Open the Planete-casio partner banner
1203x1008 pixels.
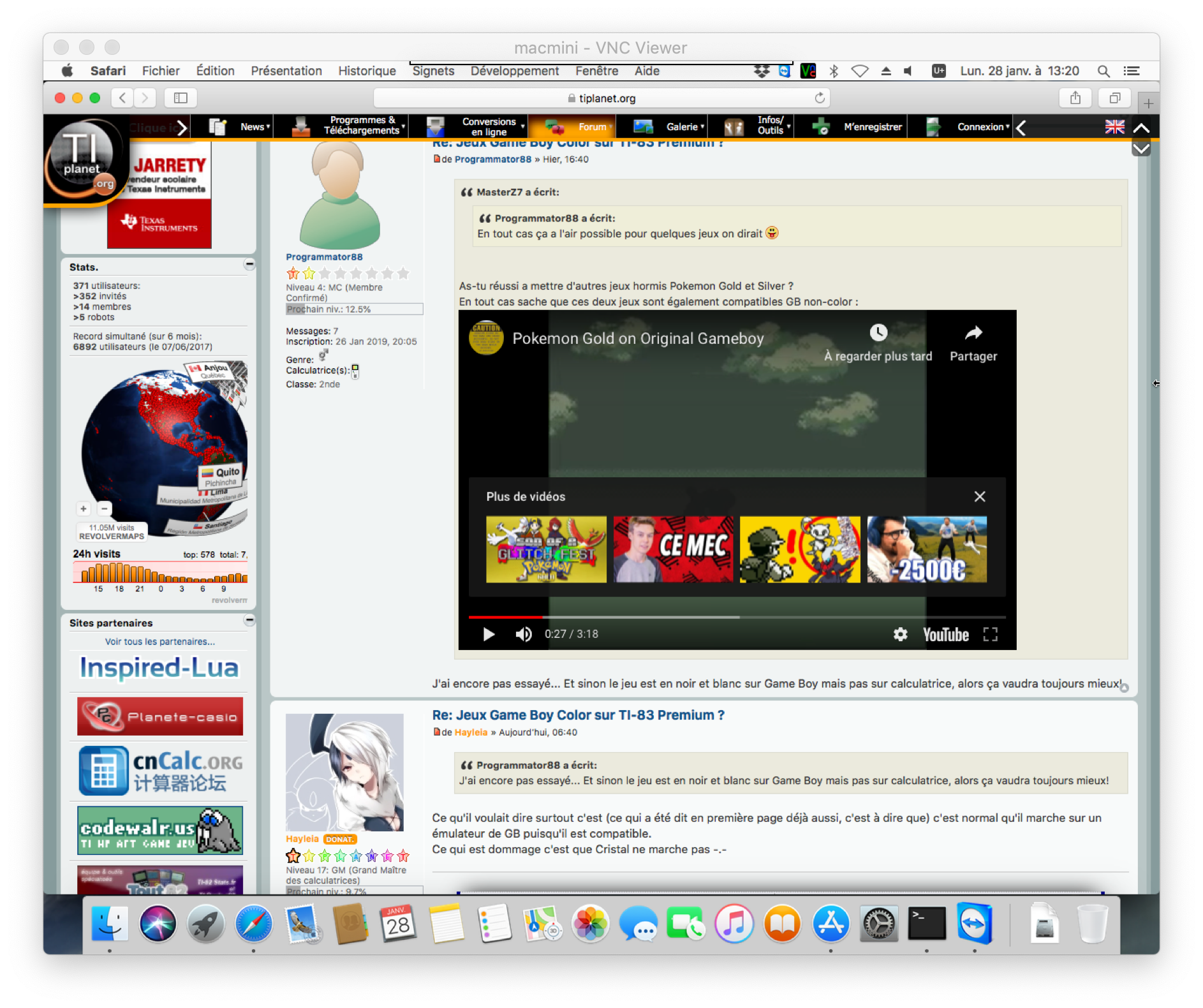point(160,716)
